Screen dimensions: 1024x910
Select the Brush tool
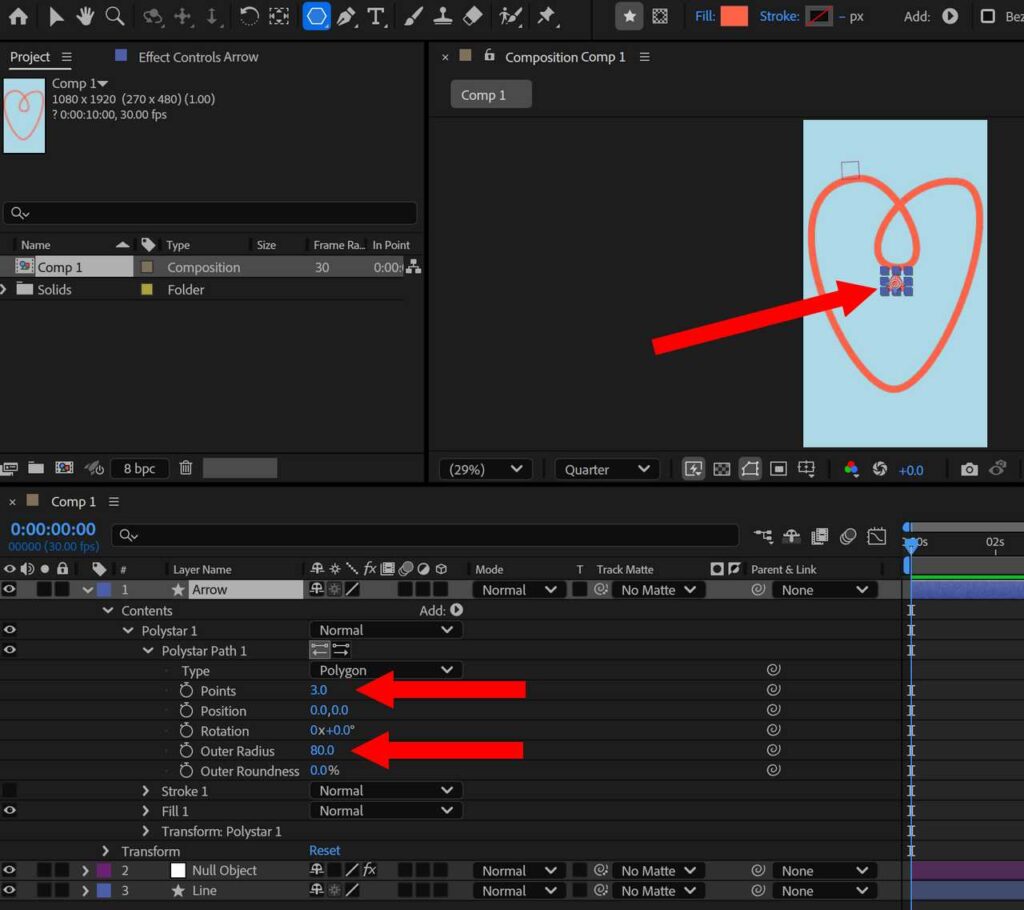click(x=412, y=16)
